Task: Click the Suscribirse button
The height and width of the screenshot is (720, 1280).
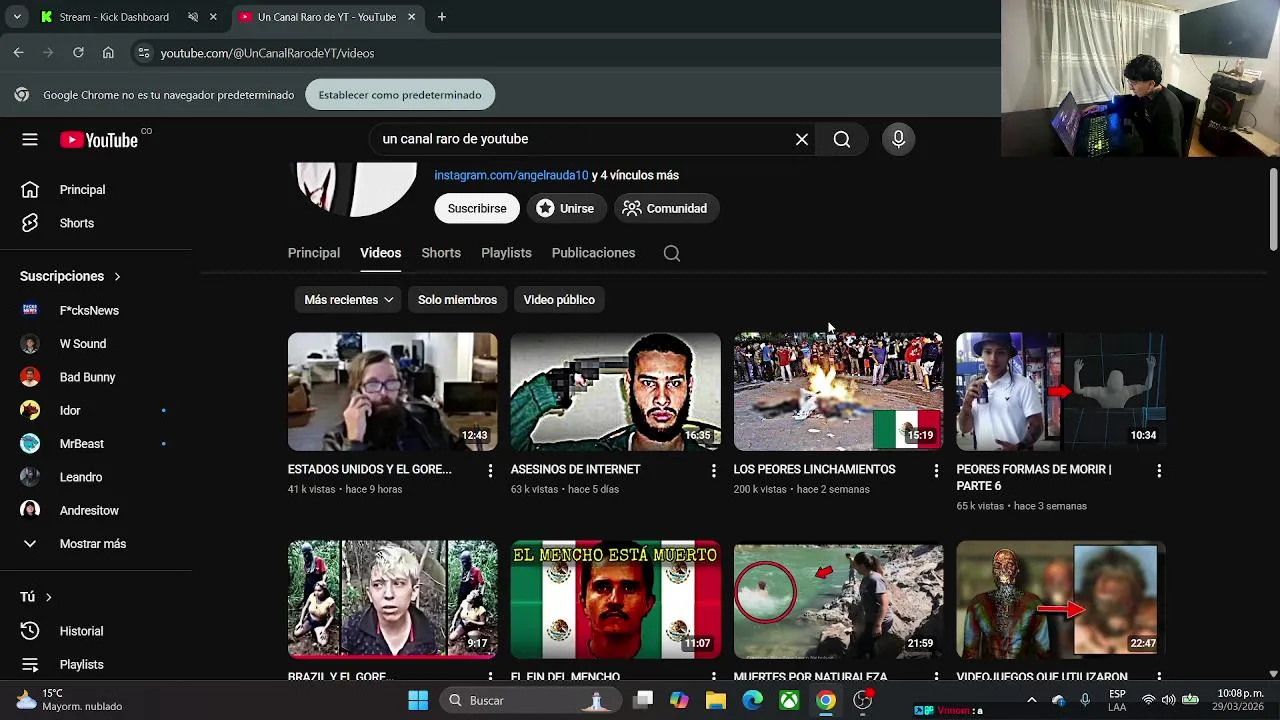Action: pyautogui.click(x=477, y=209)
